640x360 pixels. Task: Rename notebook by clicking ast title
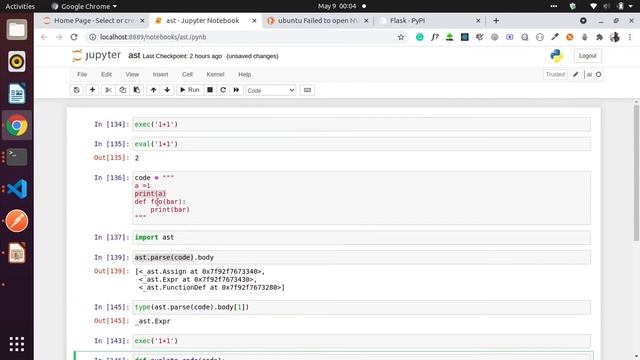(x=134, y=56)
